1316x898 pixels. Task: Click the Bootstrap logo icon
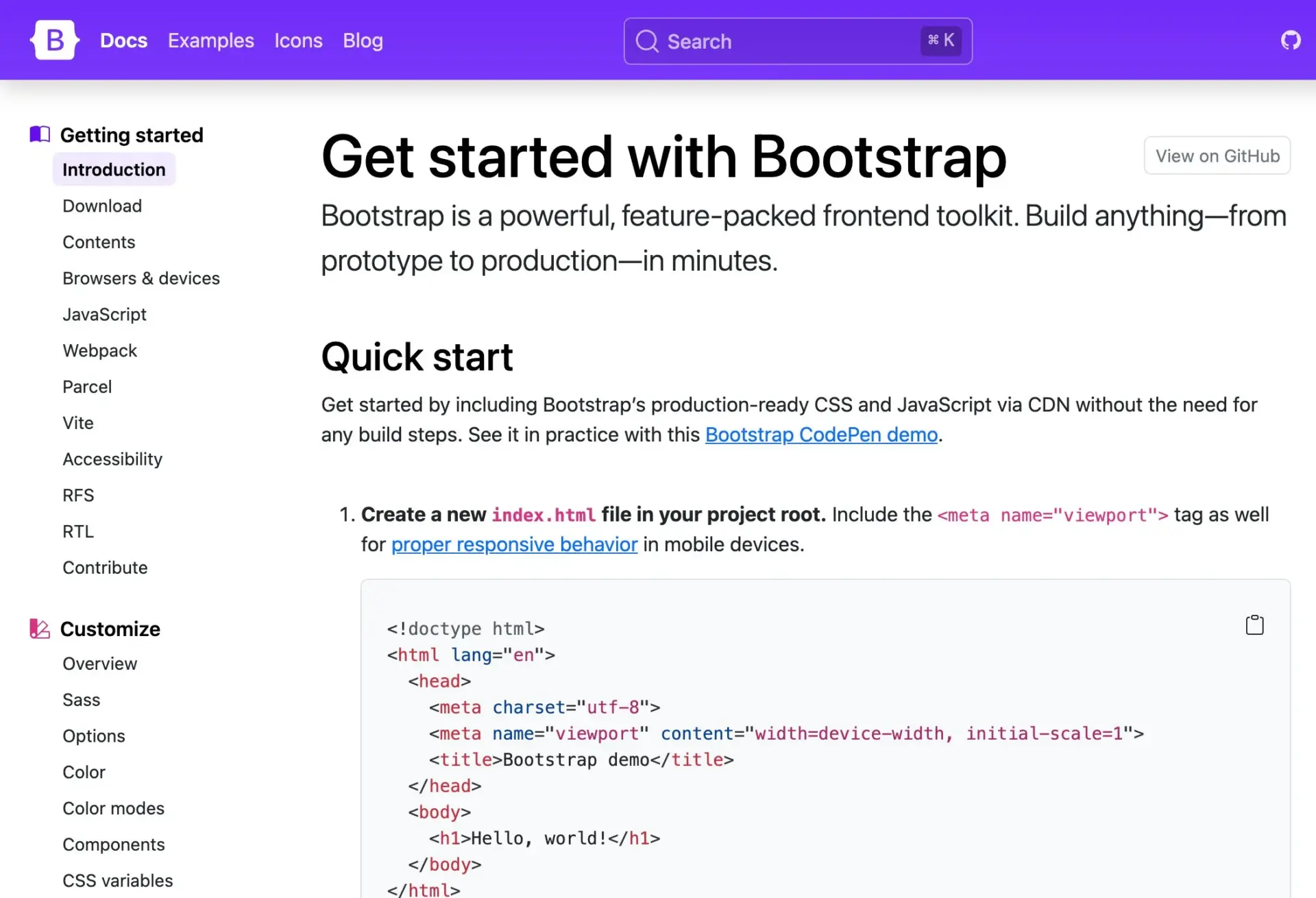(x=55, y=40)
